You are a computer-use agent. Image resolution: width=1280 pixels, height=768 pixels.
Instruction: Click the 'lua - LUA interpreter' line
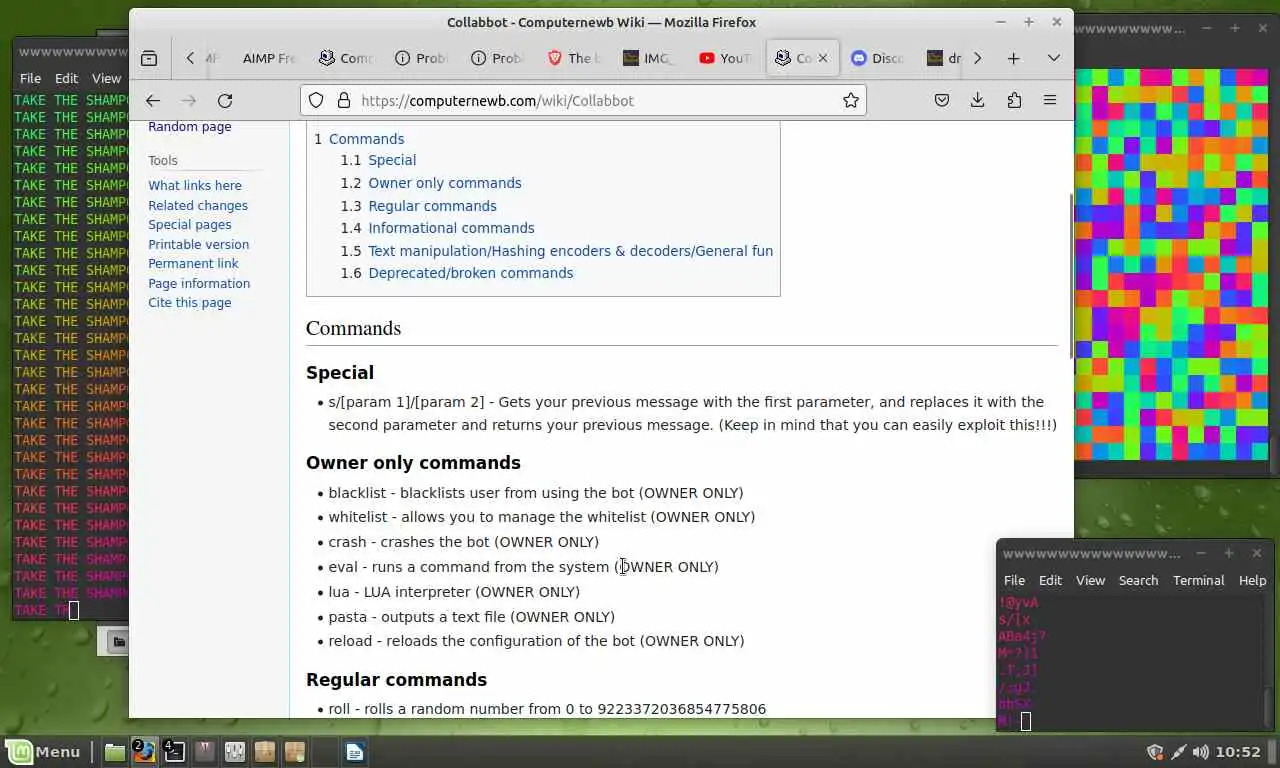tap(454, 592)
